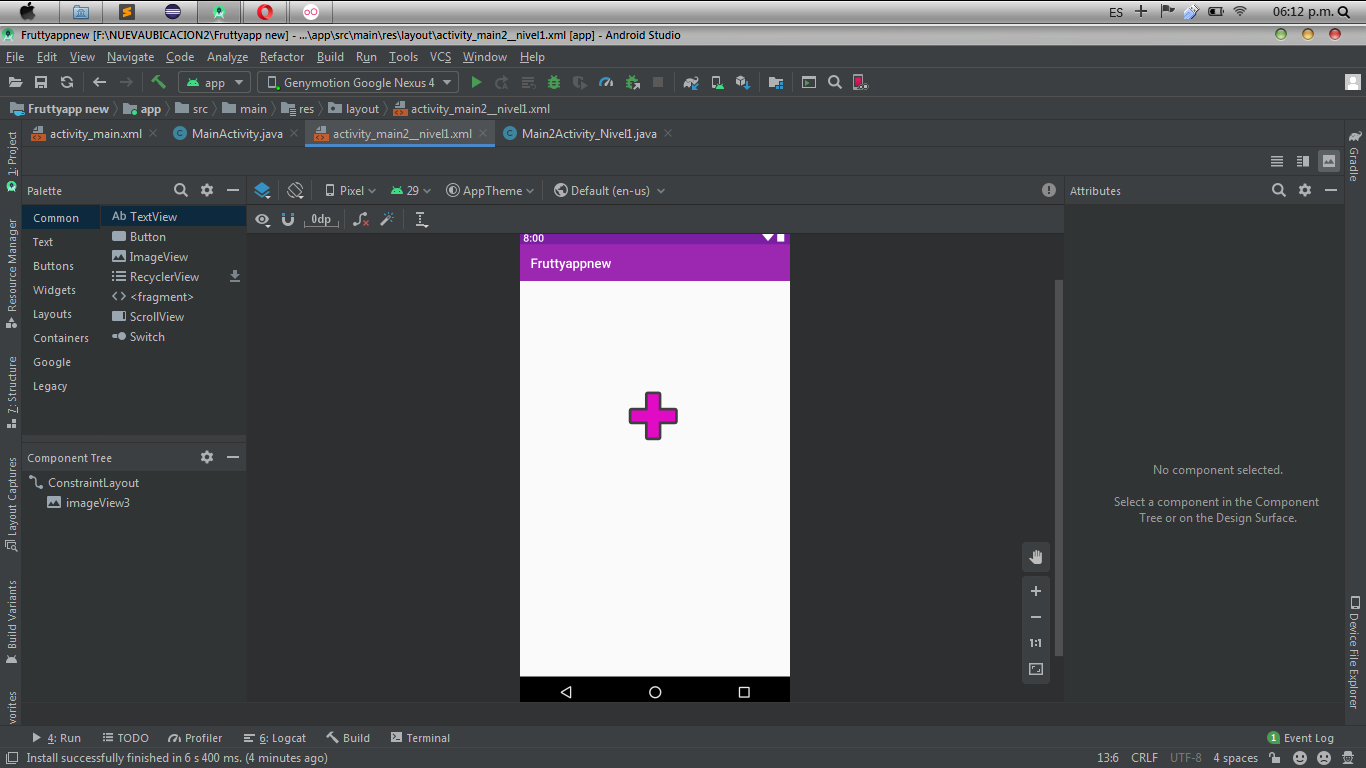The width and height of the screenshot is (1366, 768).
Task: Open Default (en-us) locale dropdown
Action: [609, 190]
